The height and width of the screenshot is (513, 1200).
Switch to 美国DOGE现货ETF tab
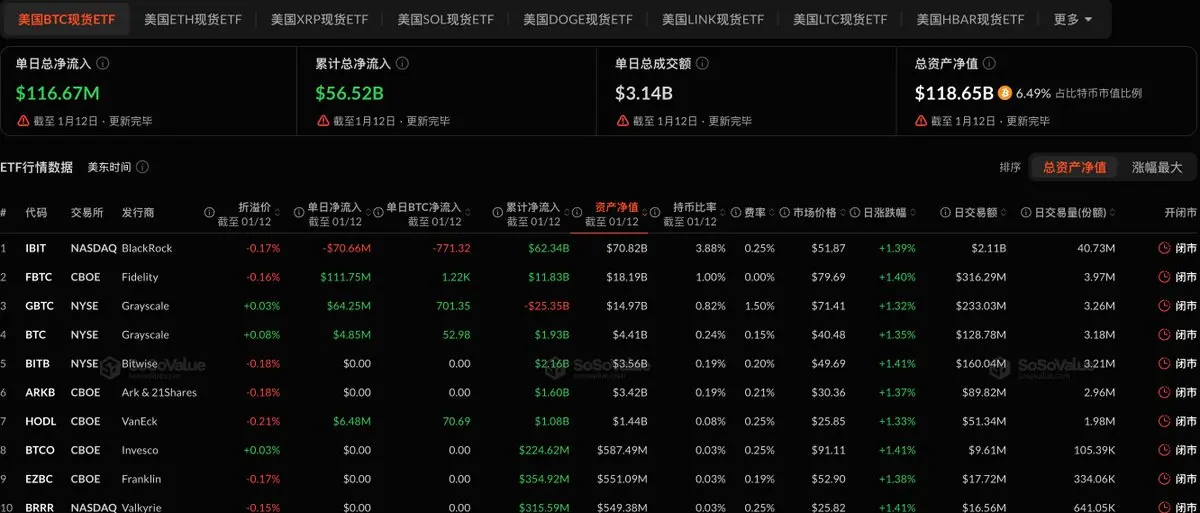coord(577,19)
